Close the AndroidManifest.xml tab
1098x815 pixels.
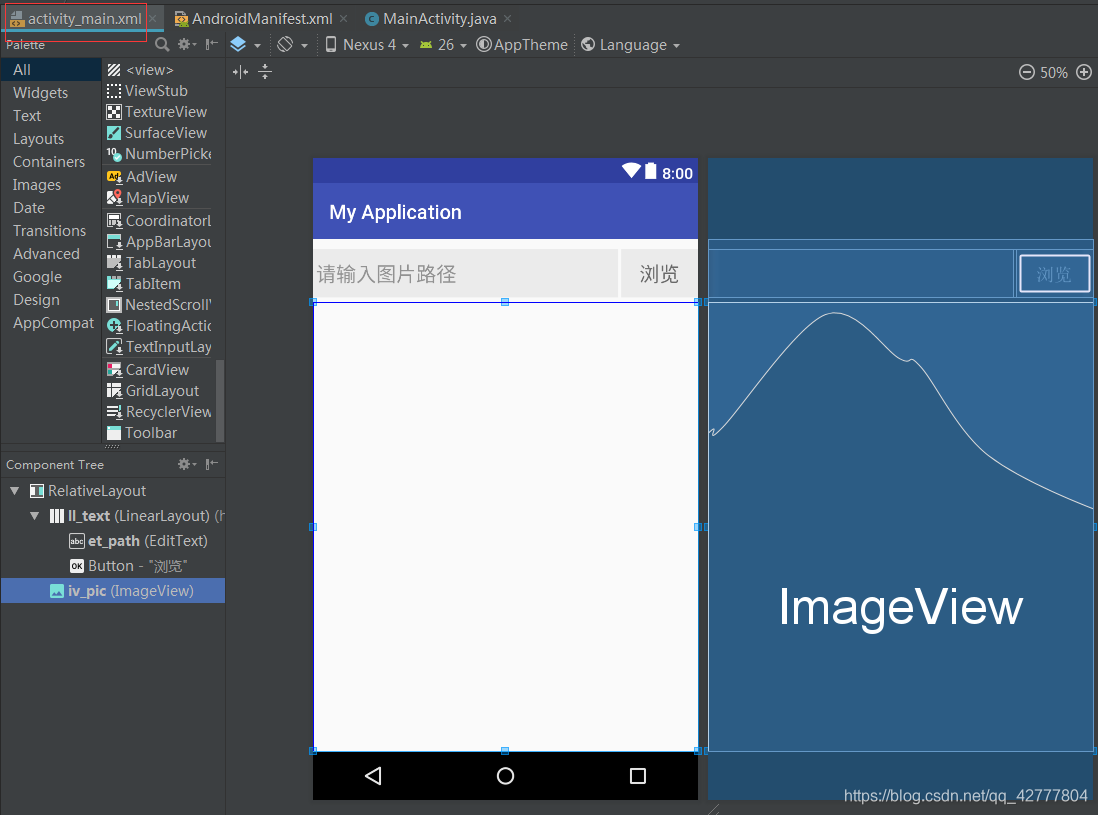[343, 19]
